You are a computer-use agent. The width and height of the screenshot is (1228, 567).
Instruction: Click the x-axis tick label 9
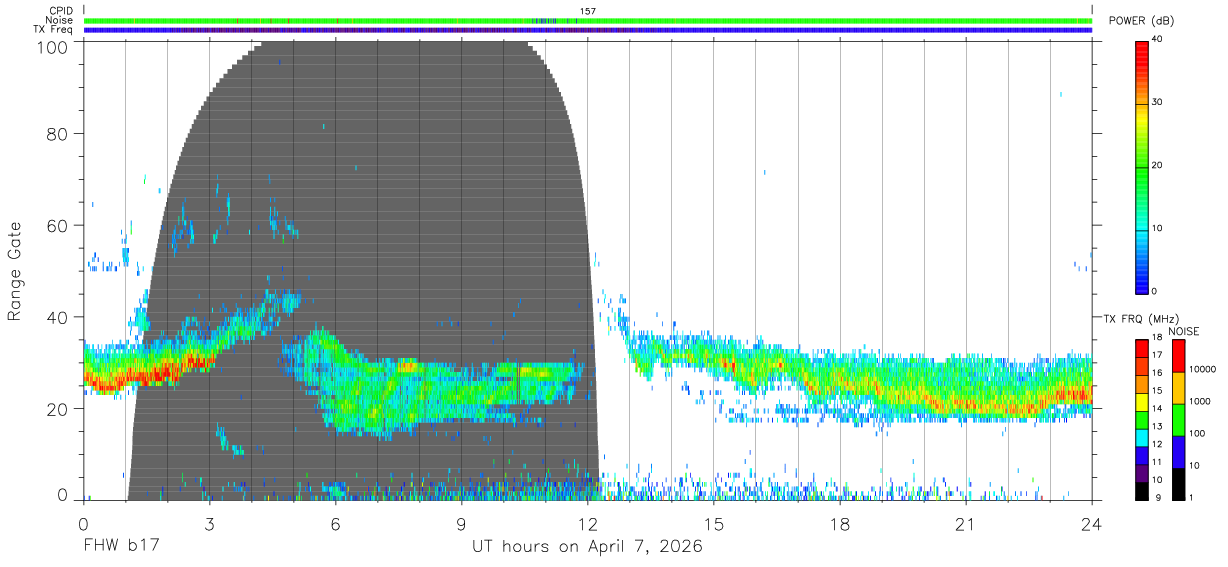tap(461, 524)
